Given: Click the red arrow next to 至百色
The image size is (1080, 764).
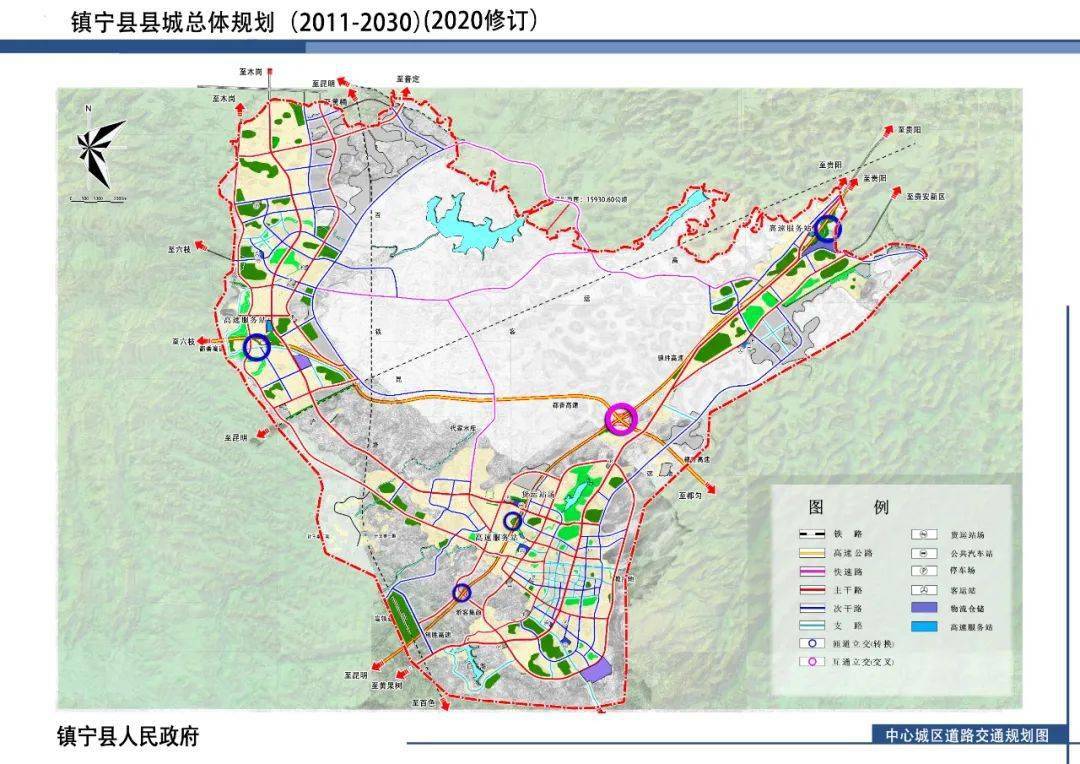Looking at the screenshot, I should coord(445,705).
